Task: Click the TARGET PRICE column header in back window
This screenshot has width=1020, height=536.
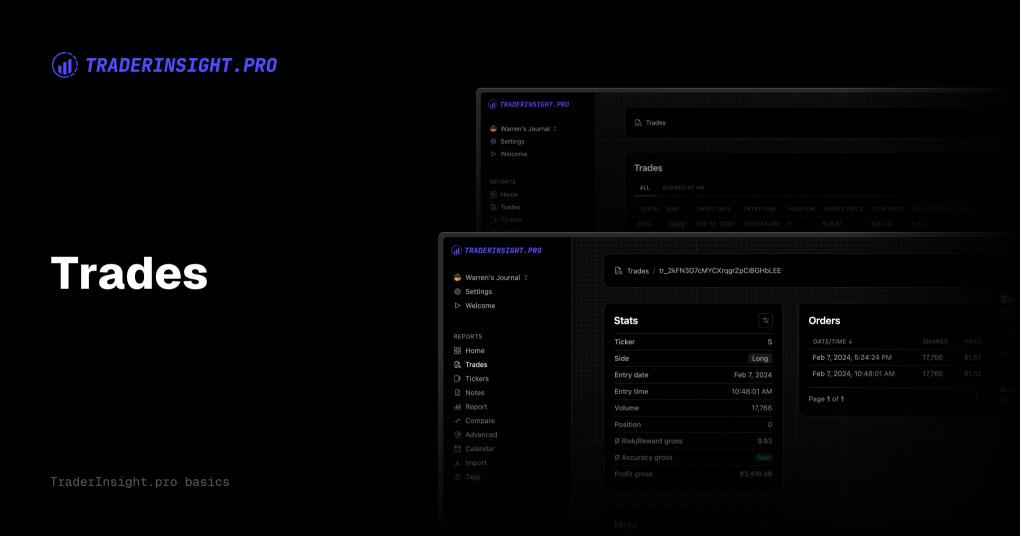Action: (843, 209)
